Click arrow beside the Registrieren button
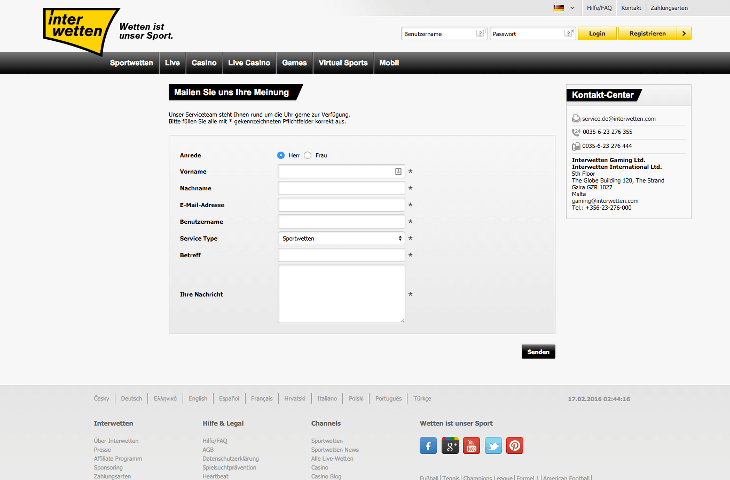 coord(684,33)
